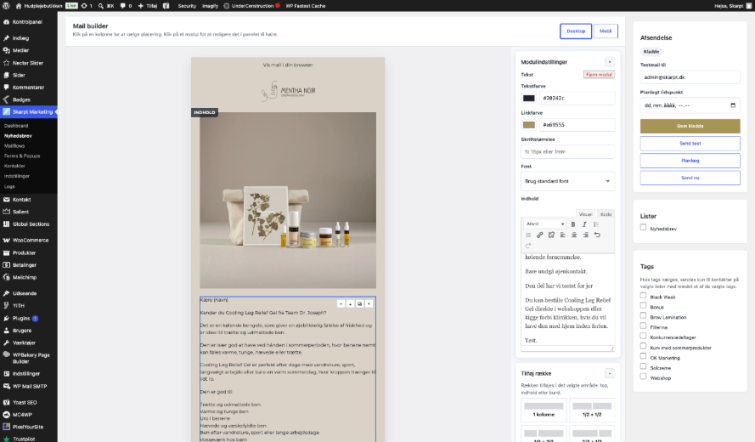This screenshot has width=755, height=442.
Task: Tick the Nyhedsbrev list checkbox
Action: coord(643,227)
